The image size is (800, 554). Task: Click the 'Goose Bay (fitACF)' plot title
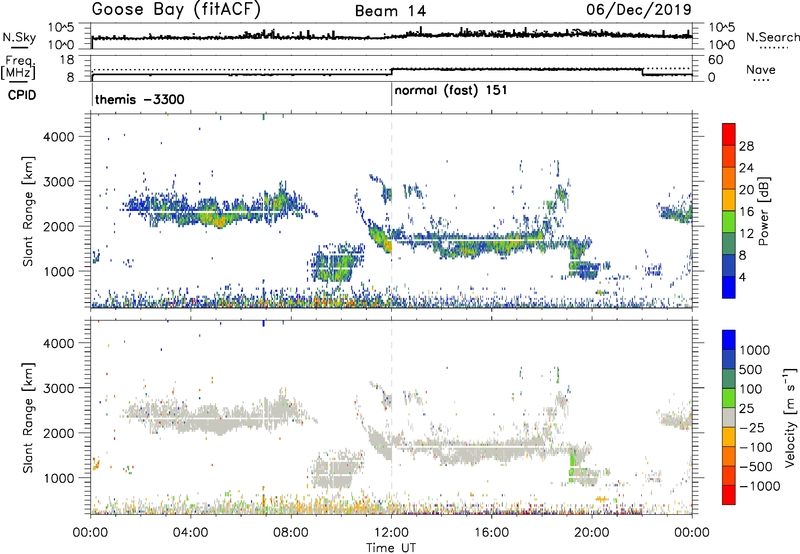(176, 10)
